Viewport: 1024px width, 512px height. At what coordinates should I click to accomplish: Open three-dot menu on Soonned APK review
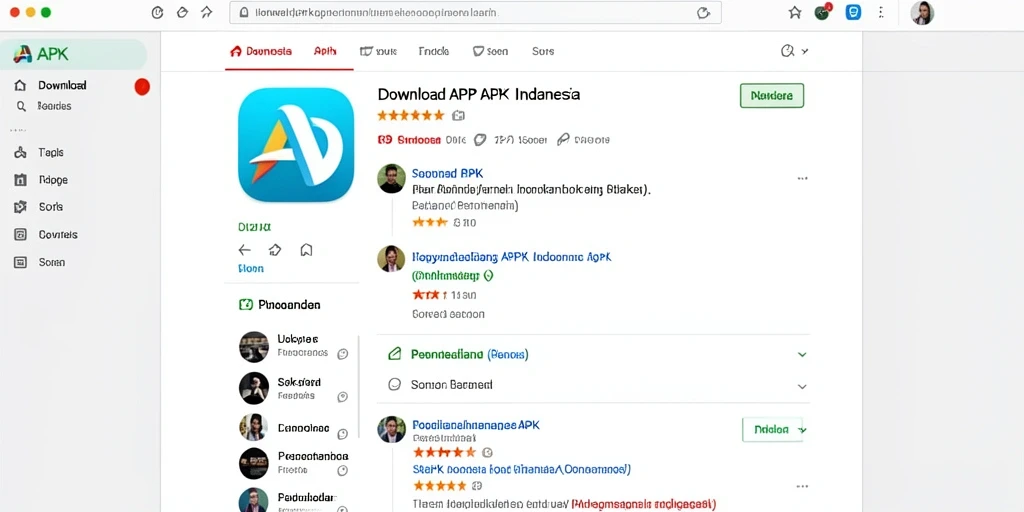pyautogui.click(x=803, y=178)
